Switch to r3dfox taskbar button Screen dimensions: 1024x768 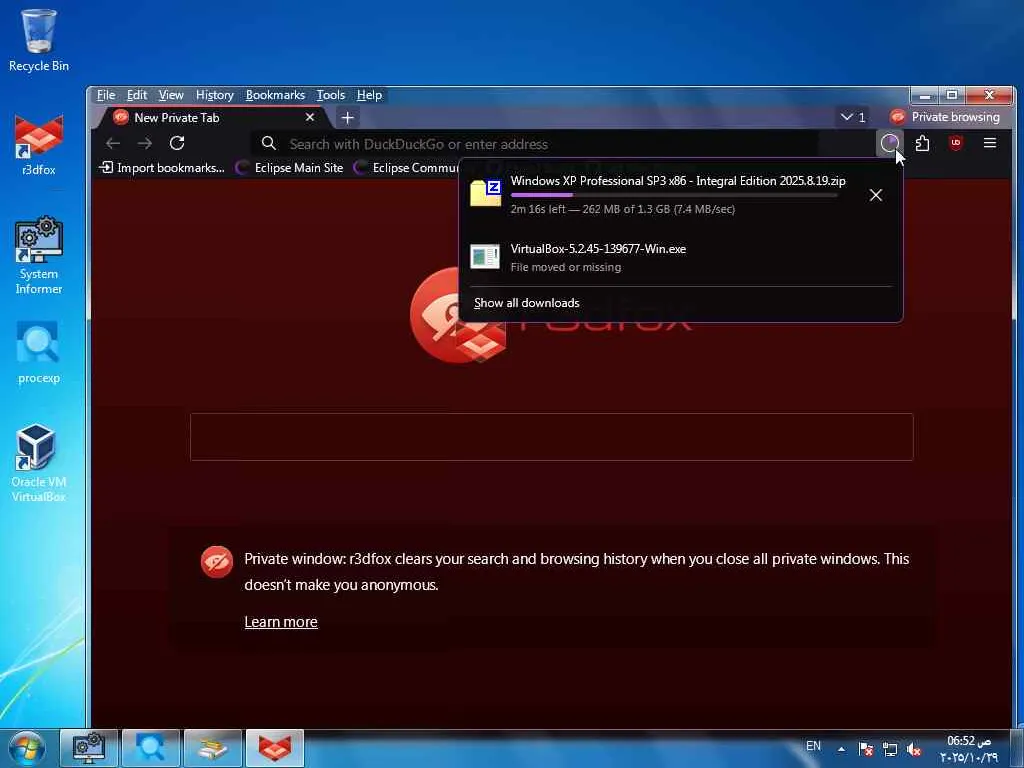pyautogui.click(x=275, y=748)
